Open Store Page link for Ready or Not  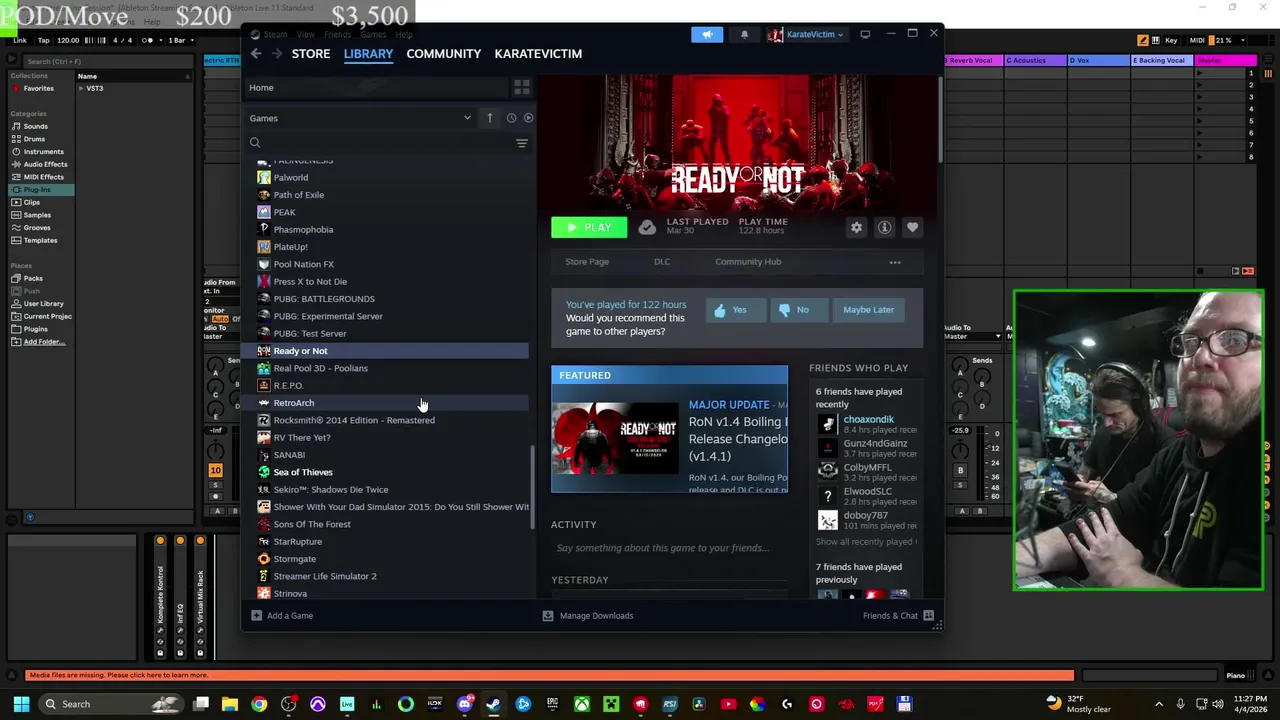[587, 262]
